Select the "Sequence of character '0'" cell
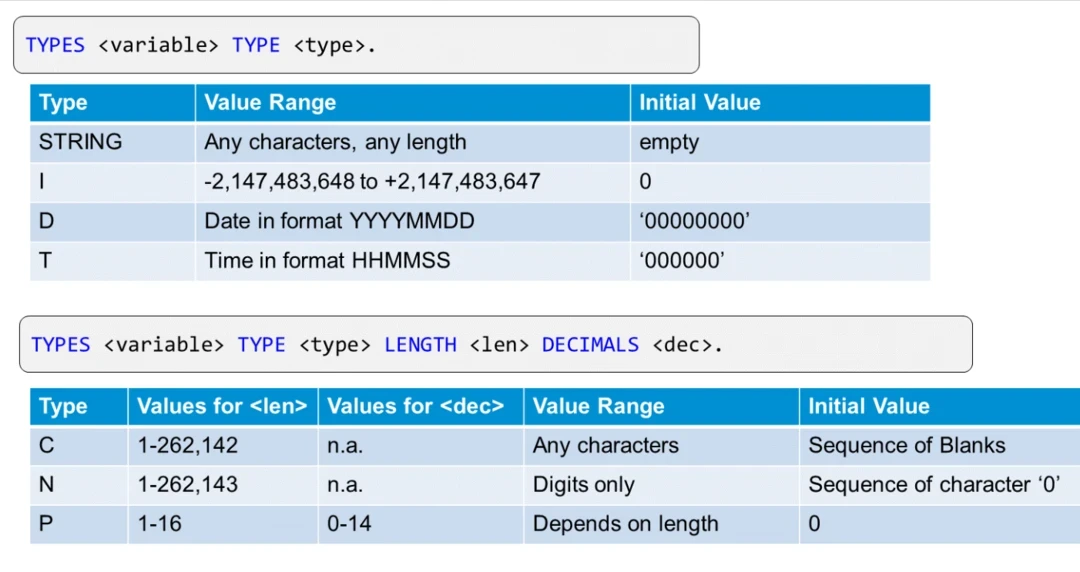This screenshot has width=1080, height=572. pos(933,485)
